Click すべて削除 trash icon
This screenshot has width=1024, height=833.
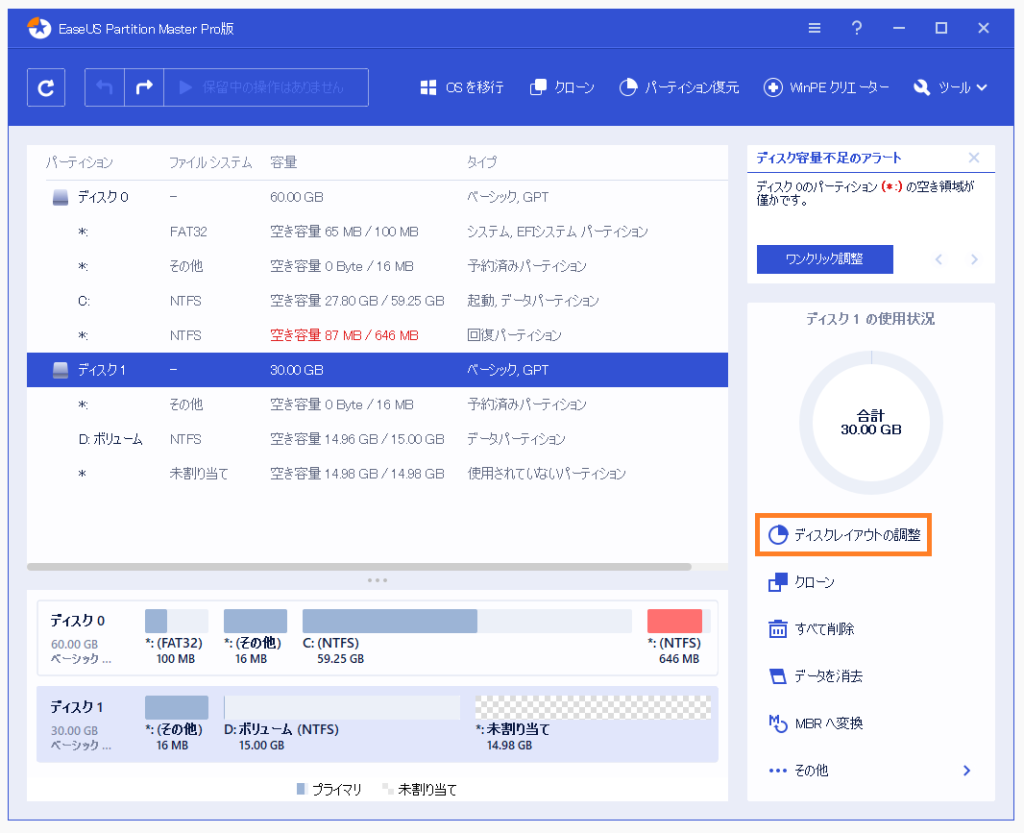click(x=778, y=629)
